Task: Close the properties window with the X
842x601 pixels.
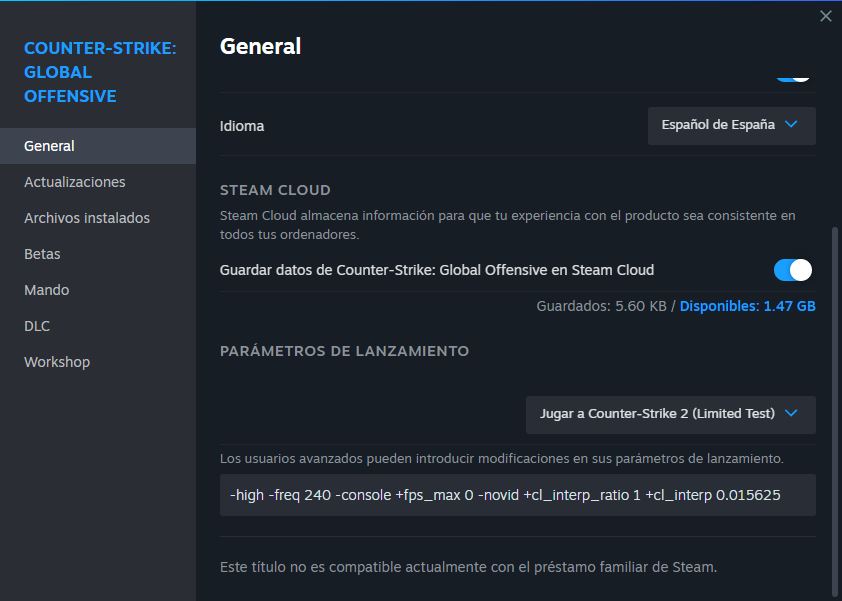Action: pos(825,16)
